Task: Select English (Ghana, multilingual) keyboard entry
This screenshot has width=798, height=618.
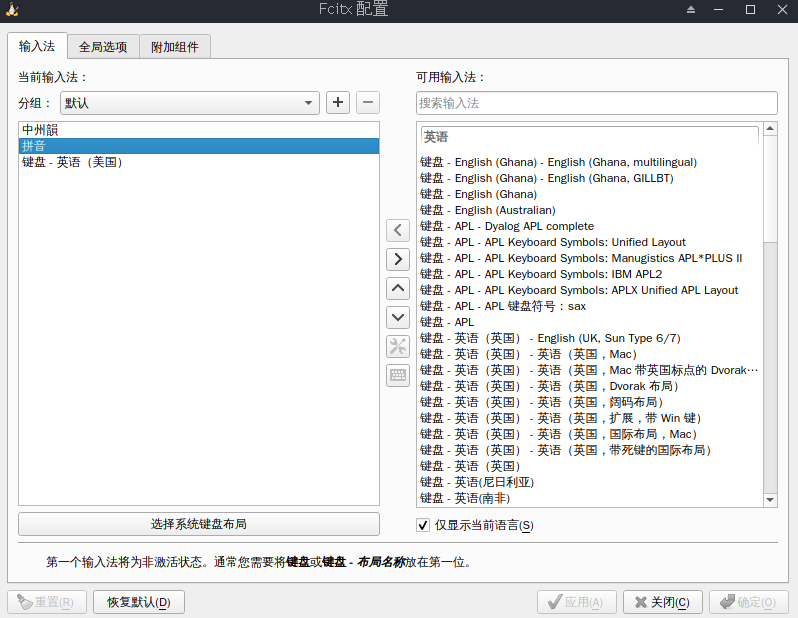Action: (590, 162)
